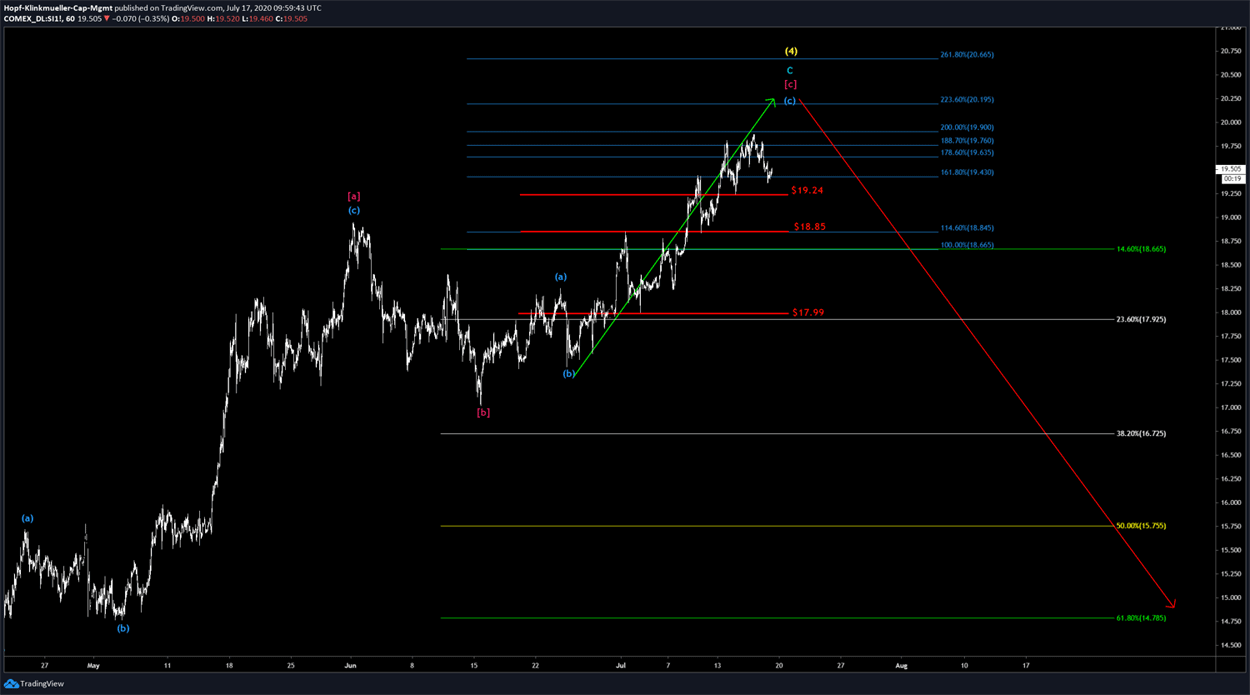The height and width of the screenshot is (695, 1250).
Task: Click the red downward arrow tip near 14.785
Action: 1172,604
